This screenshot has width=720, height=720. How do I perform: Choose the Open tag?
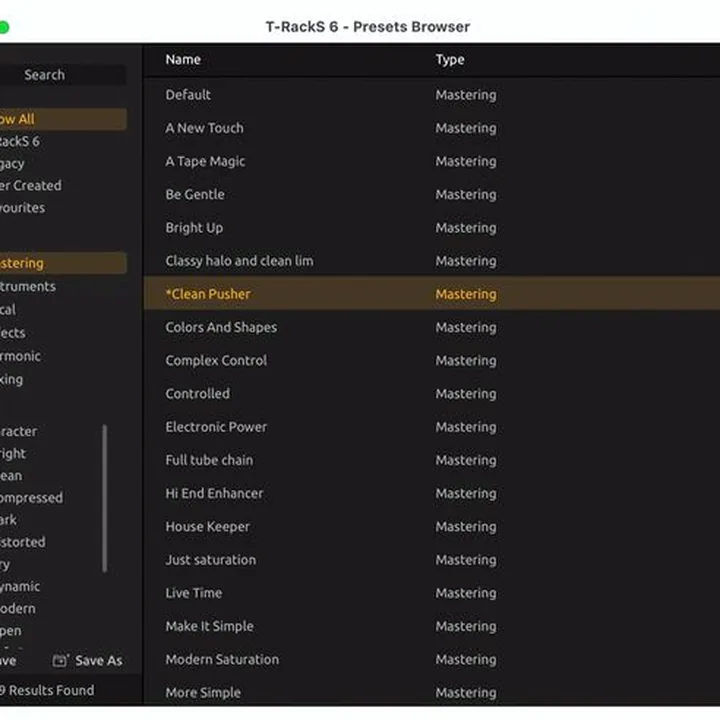(x=11, y=631)
